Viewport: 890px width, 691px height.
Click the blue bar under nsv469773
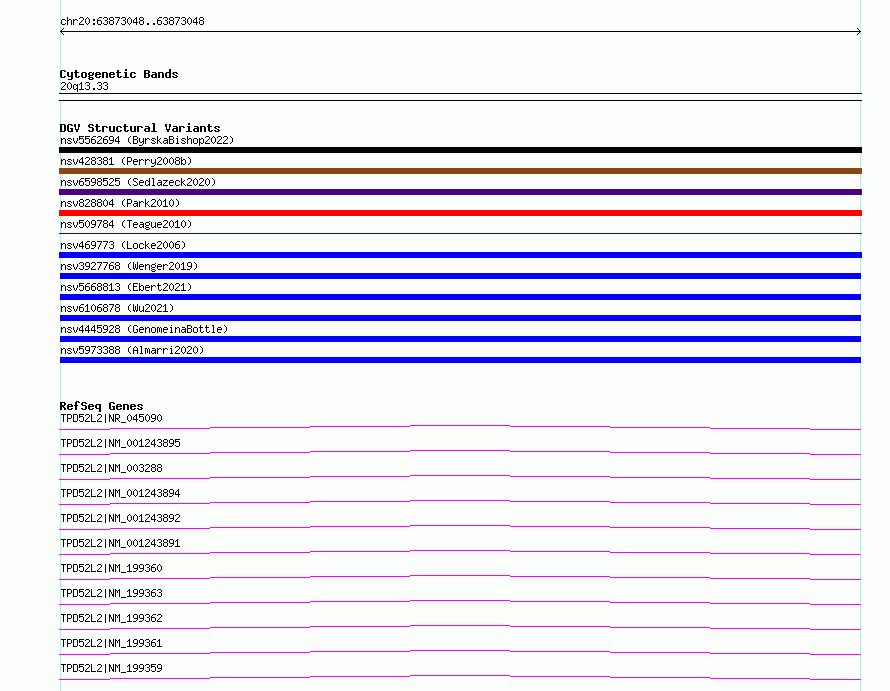click(x=460, y=255)
